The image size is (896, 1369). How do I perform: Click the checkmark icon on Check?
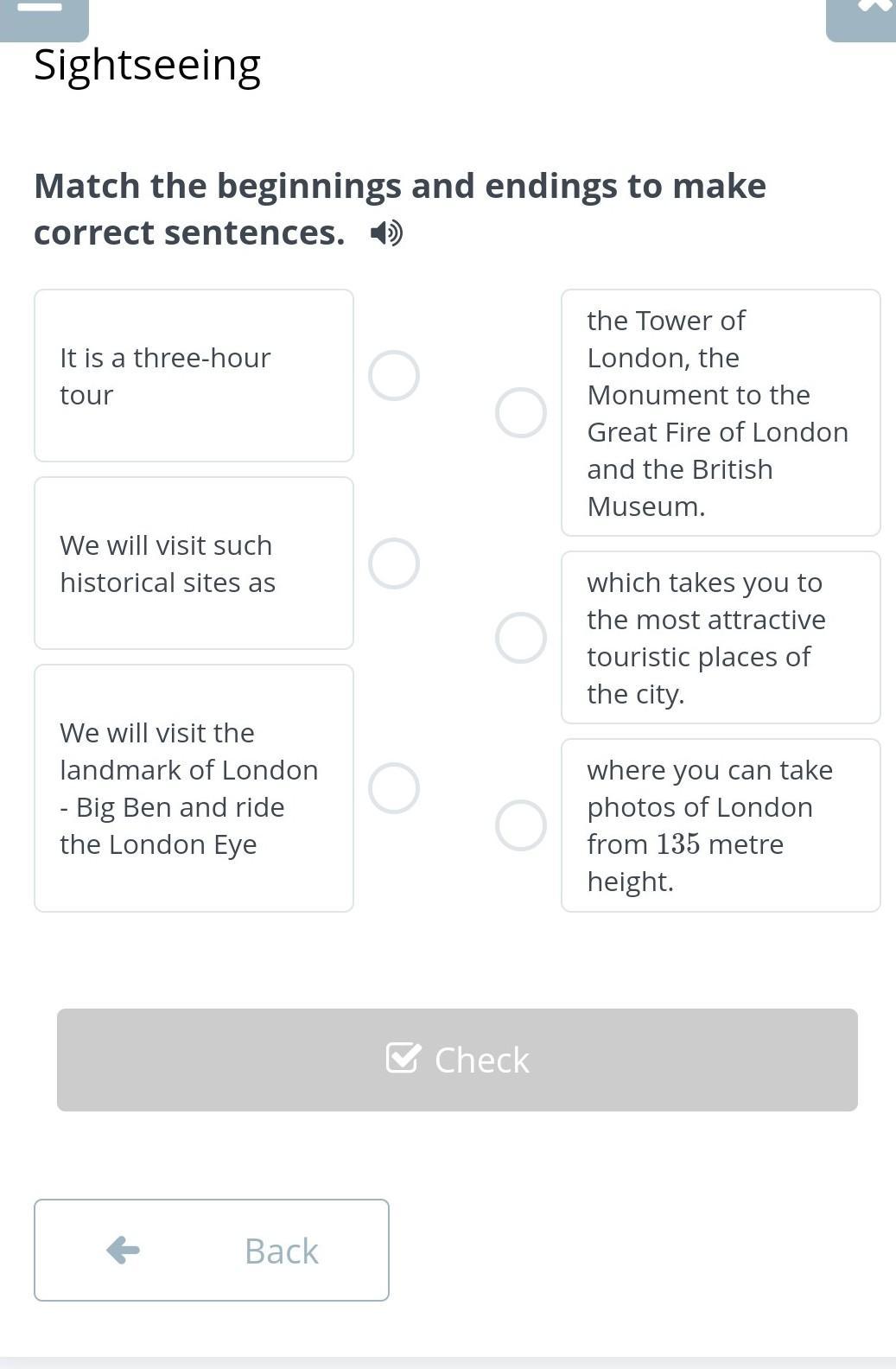click(x=403, y=1058)
